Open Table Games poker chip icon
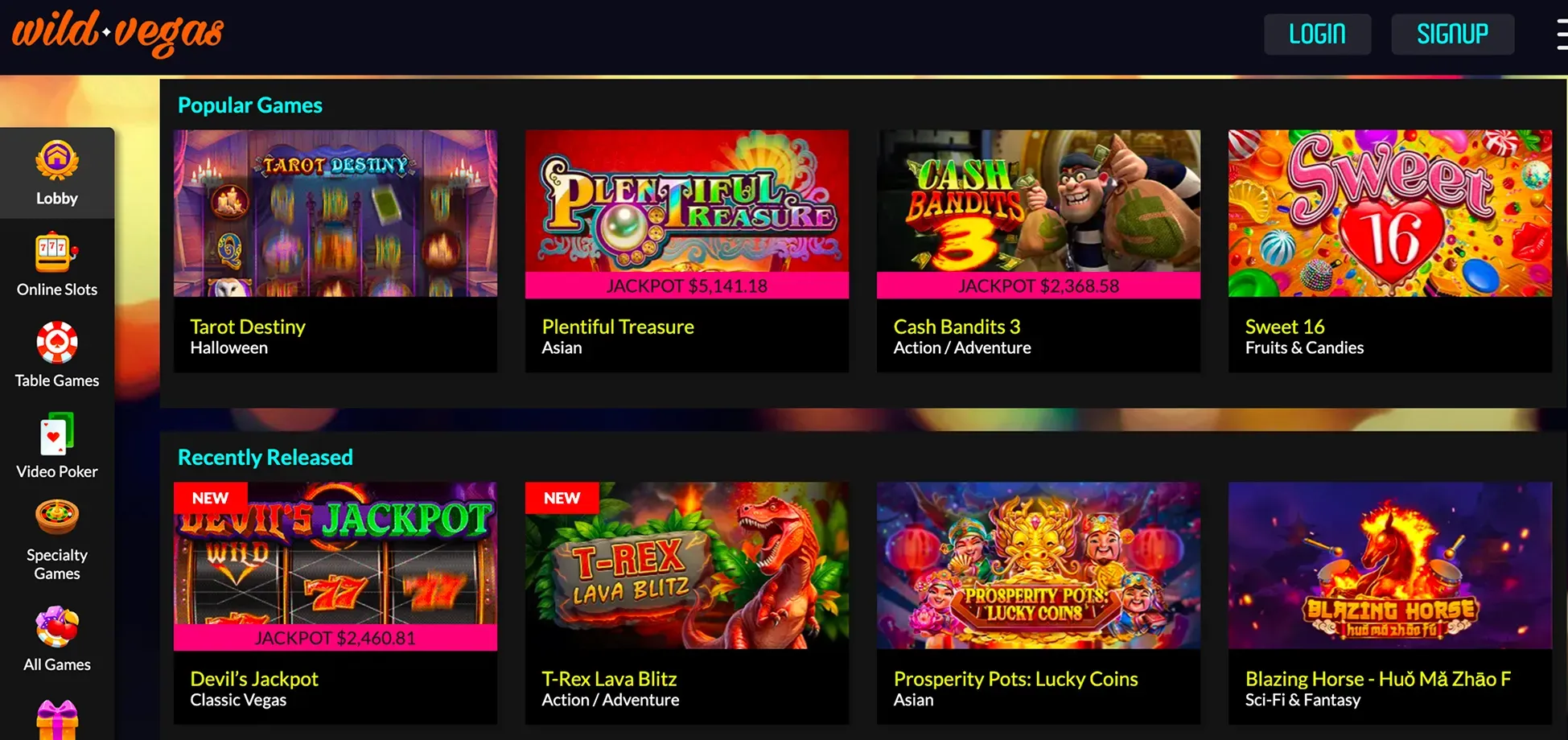1568x740 pixels. [56, 343]
